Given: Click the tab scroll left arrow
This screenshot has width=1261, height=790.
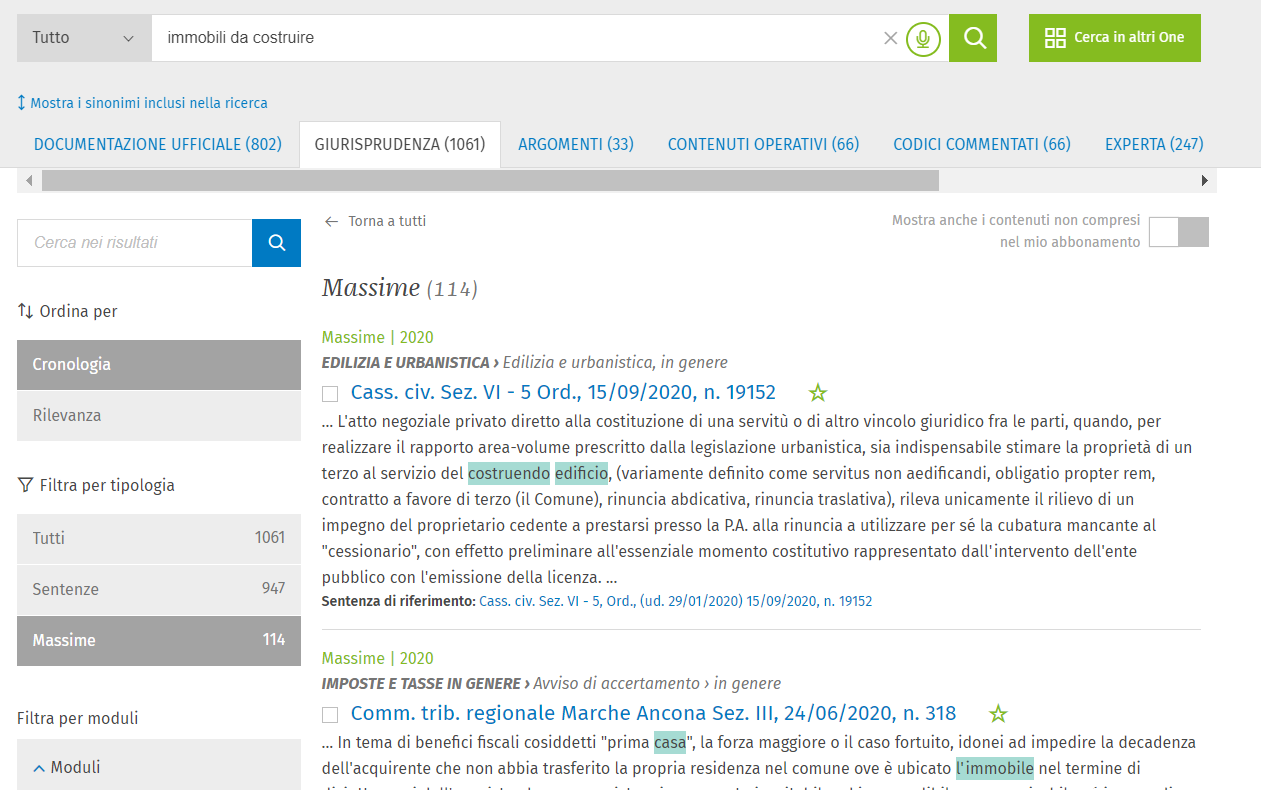Looking at the screenshot, I should (29, 181).
